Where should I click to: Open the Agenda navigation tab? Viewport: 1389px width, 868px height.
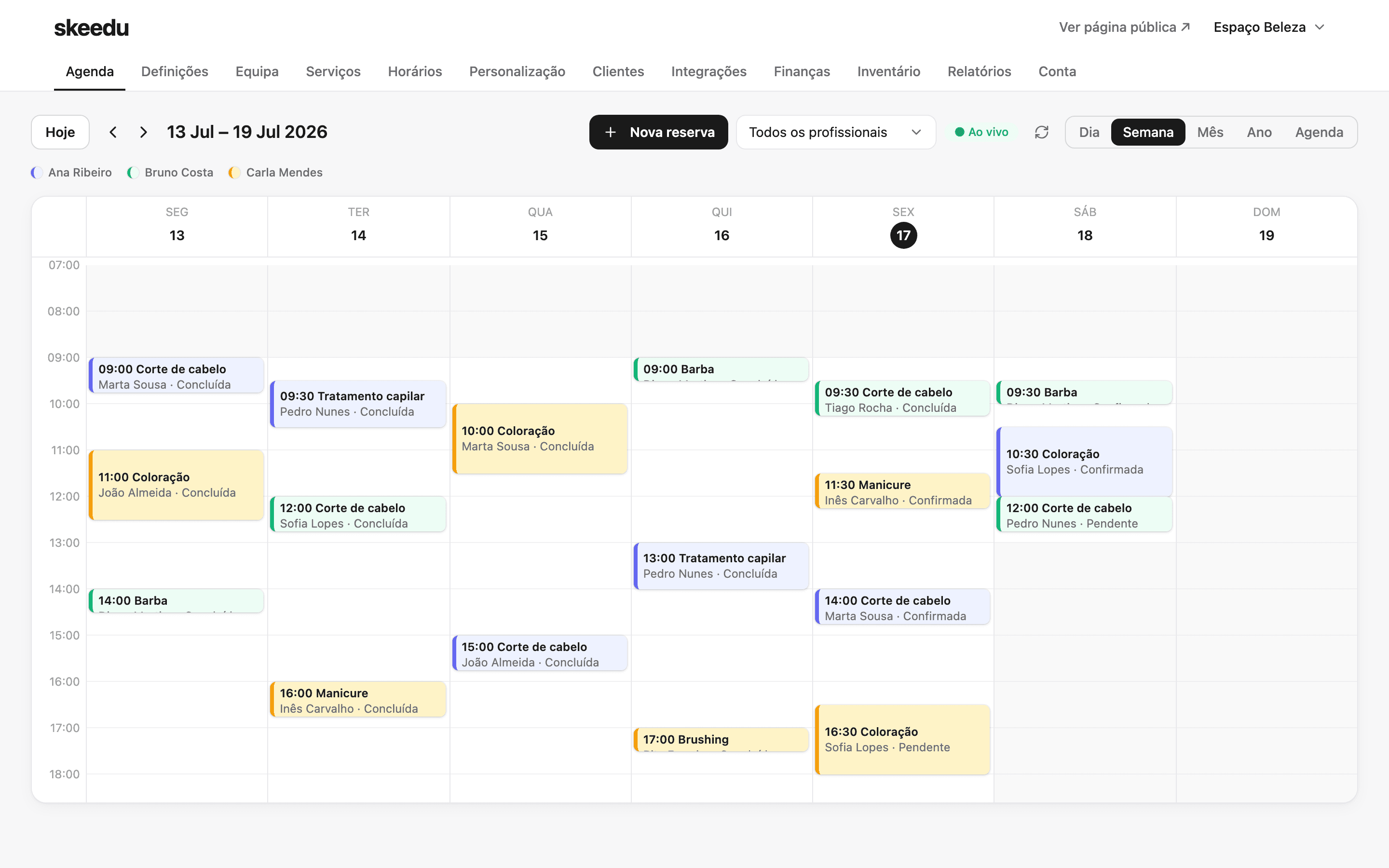click(x=90, y=72)
